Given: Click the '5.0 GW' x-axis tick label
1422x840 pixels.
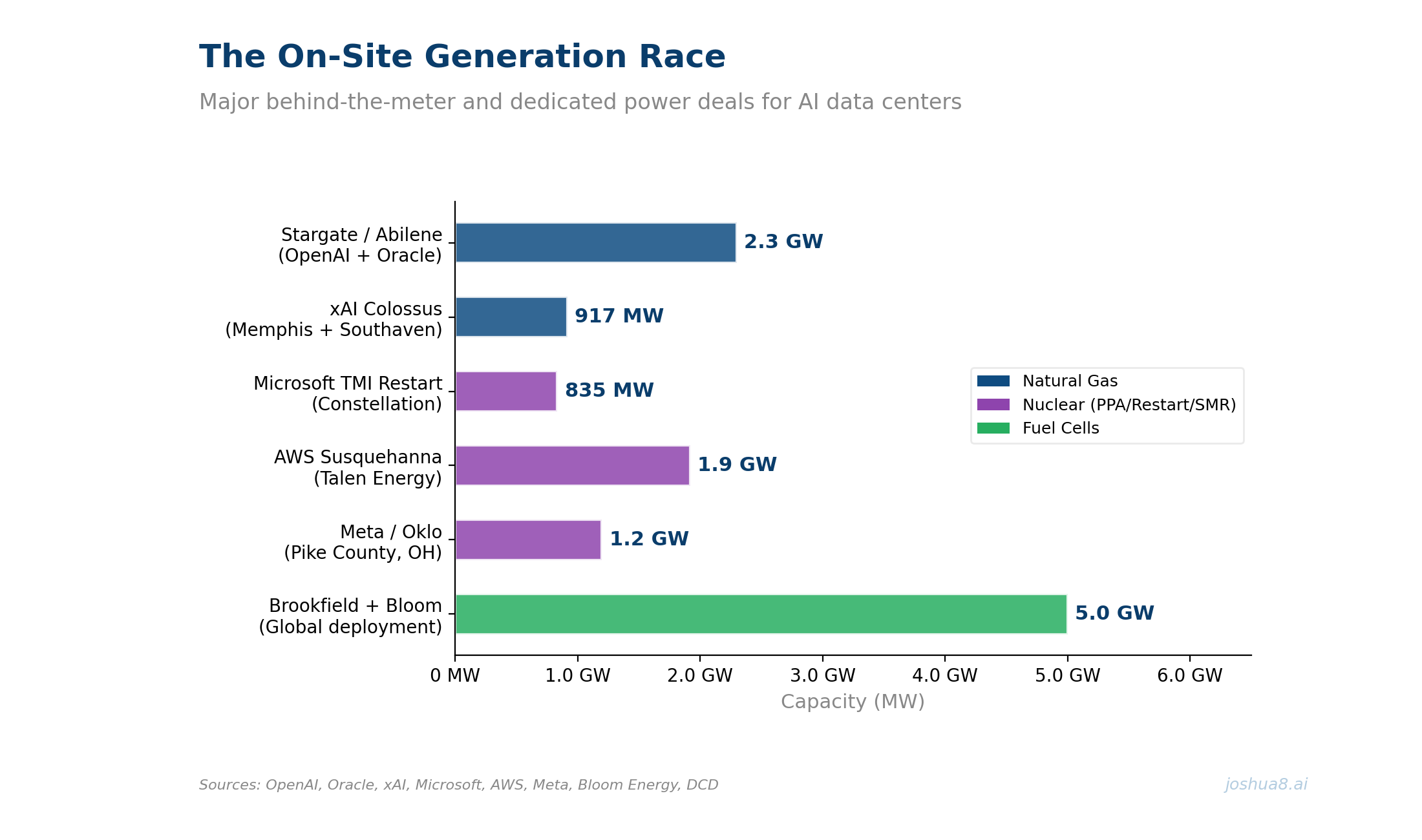Looking at the screenshot, I should coord(1067,676).
